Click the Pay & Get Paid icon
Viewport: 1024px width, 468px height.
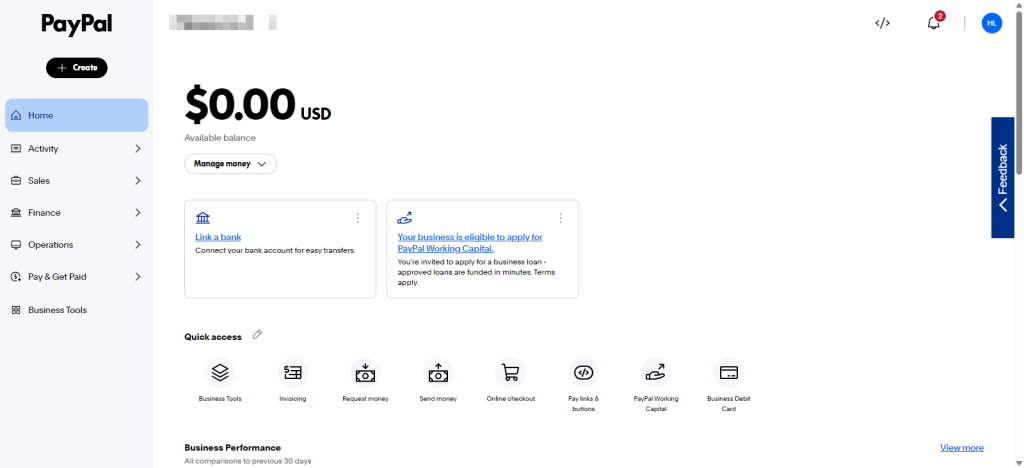16,277
